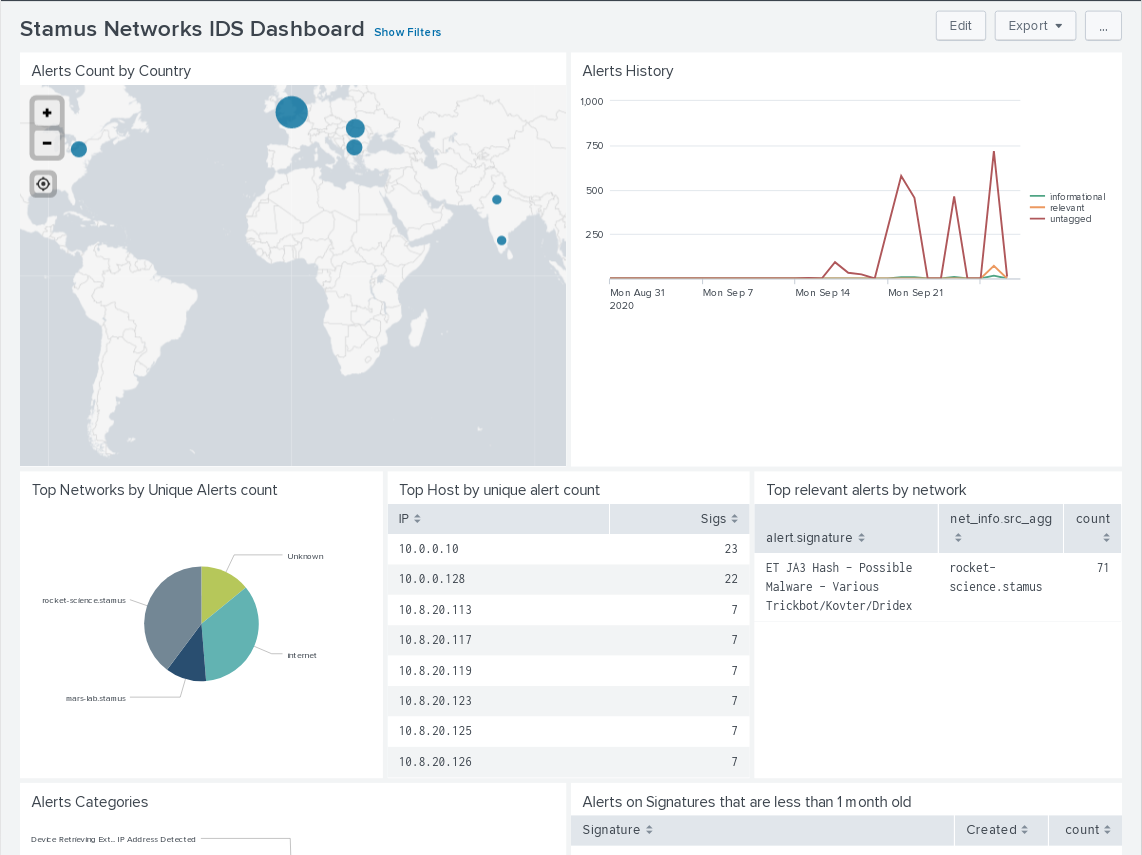
Task: Toggle the untagged series in legend
Action: click(1070, 219)
